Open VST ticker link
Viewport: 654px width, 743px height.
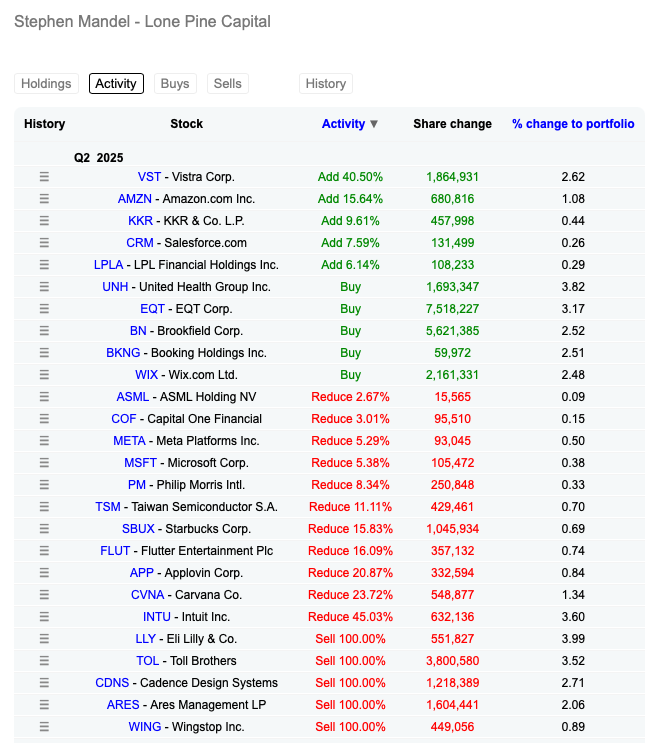[149, 177]
